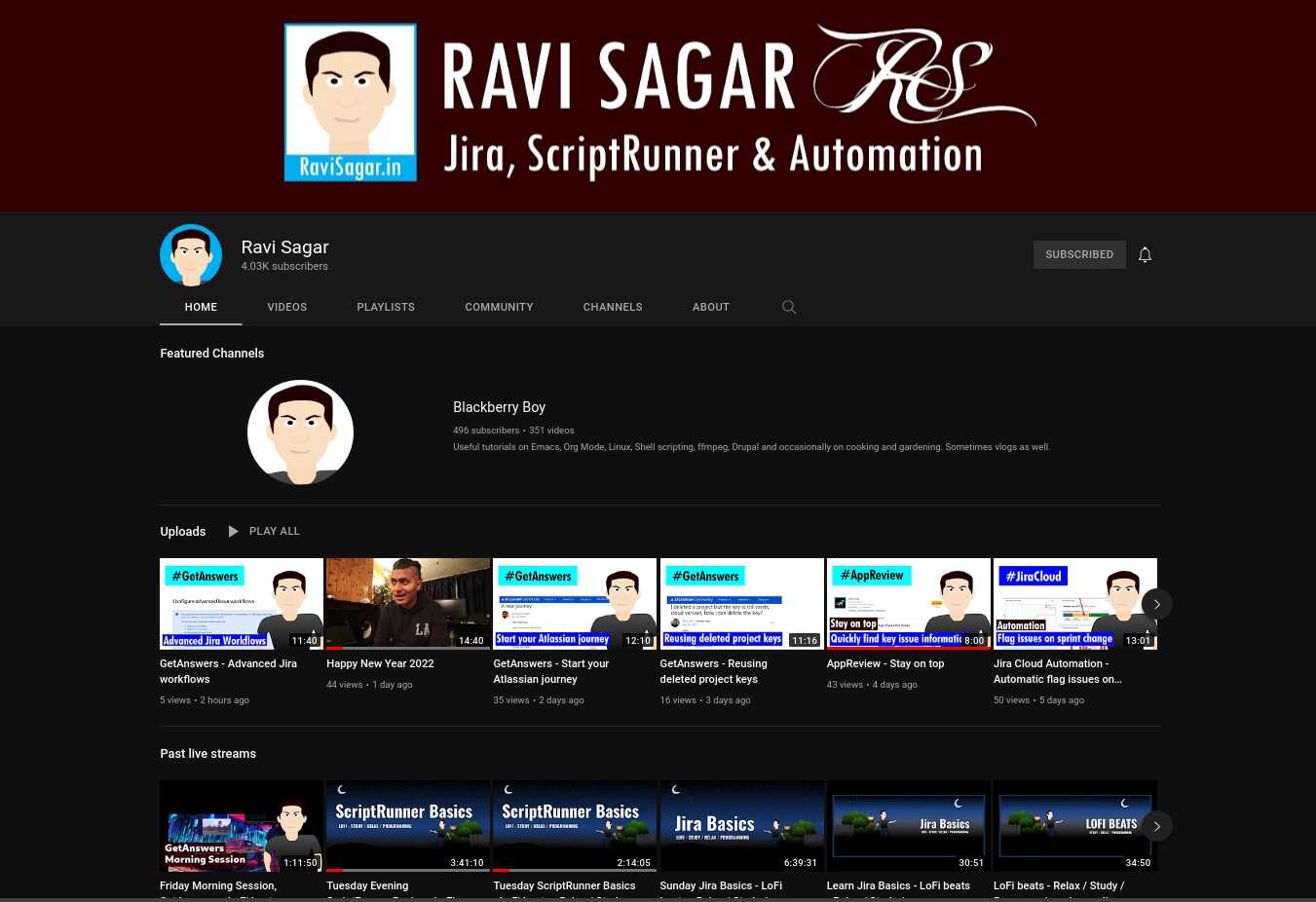Switch to the HOME tab
This screenshot has width=1316, height=902.
pyautogui.click(x=201, y=307)
